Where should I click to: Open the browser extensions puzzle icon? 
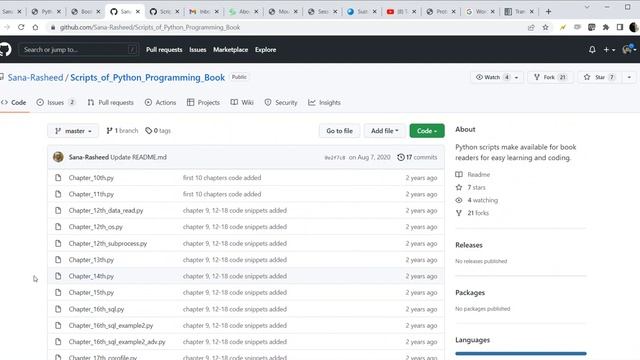606,27
